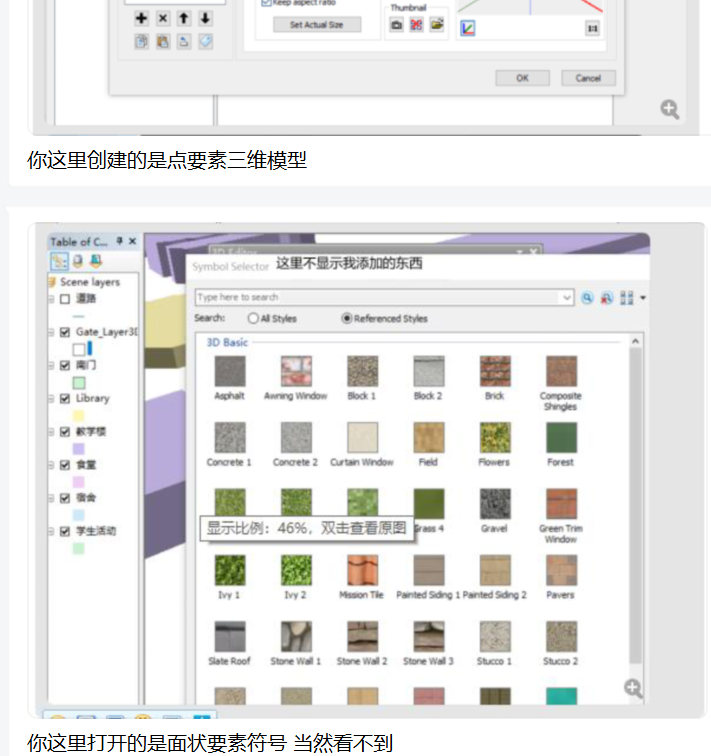
Task: Close the Table of Contents panel
Action: coord(133,241)
